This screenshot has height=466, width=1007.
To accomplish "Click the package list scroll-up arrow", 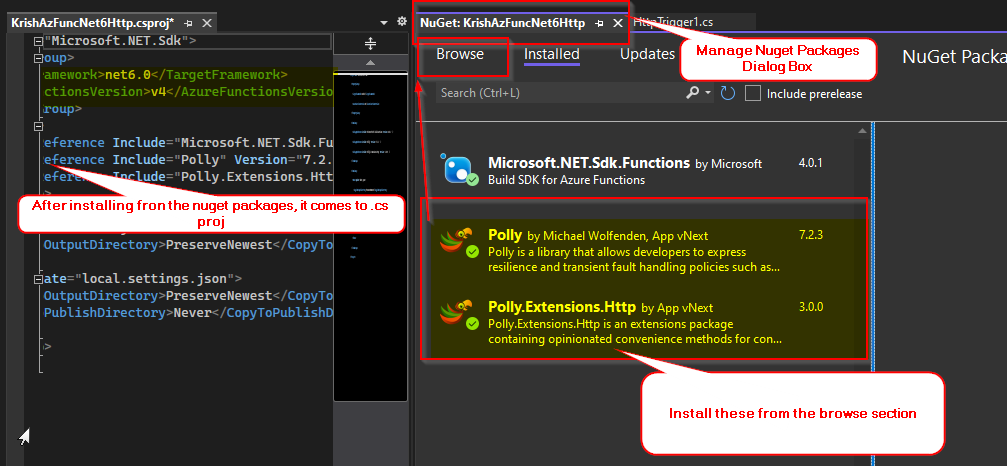I will pyautogui.click(x=863, y=132).
